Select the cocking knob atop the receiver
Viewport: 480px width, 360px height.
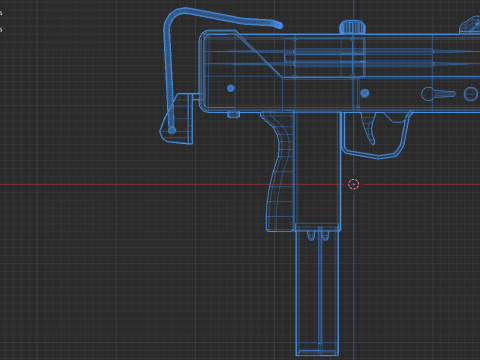(x=353, y=27)
